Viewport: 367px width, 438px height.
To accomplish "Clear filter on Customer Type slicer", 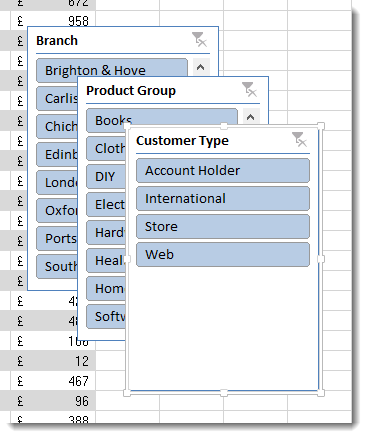I will (300, 140).
